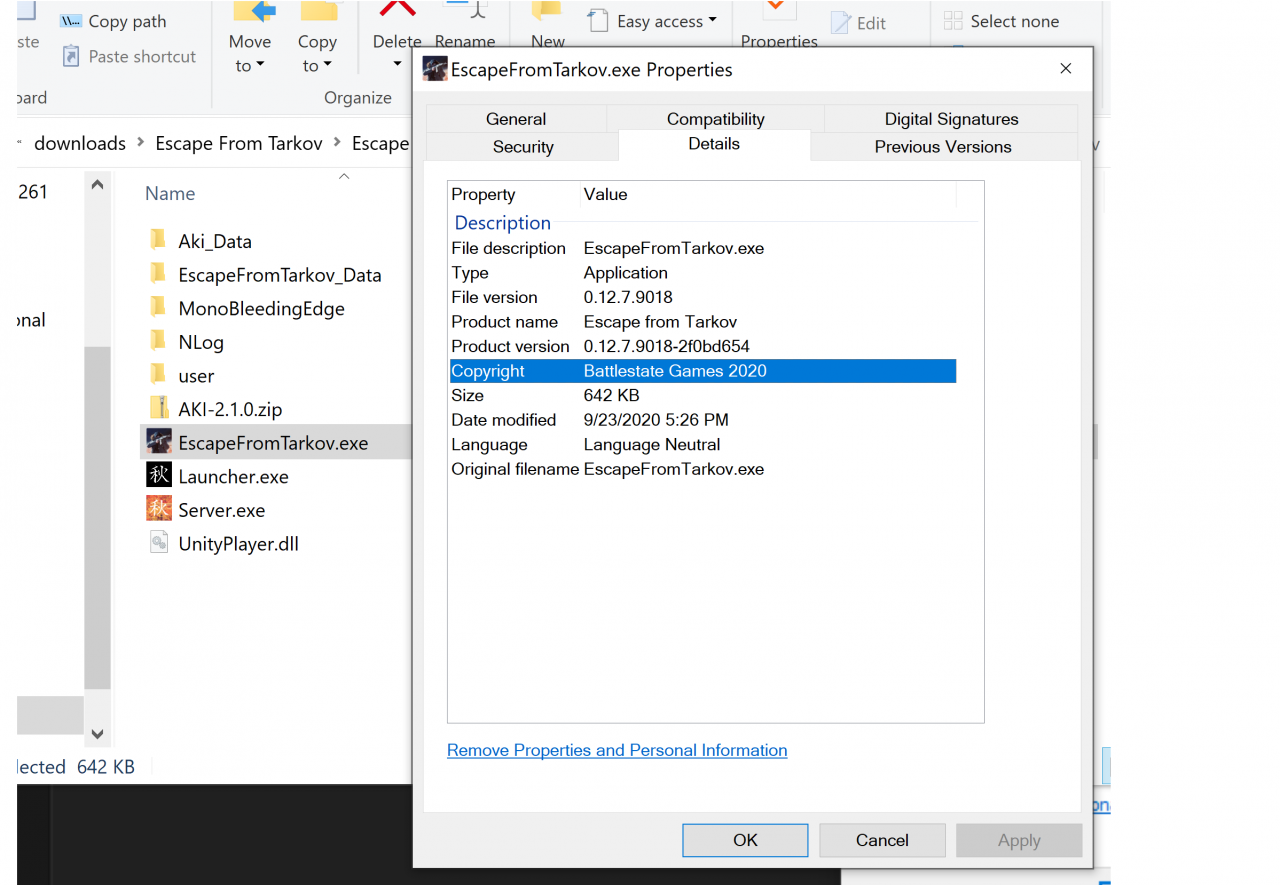Viewport: 1280px width, 885px height.
Task: Click the Easy access ribbon icon
Action: [598, 21]
